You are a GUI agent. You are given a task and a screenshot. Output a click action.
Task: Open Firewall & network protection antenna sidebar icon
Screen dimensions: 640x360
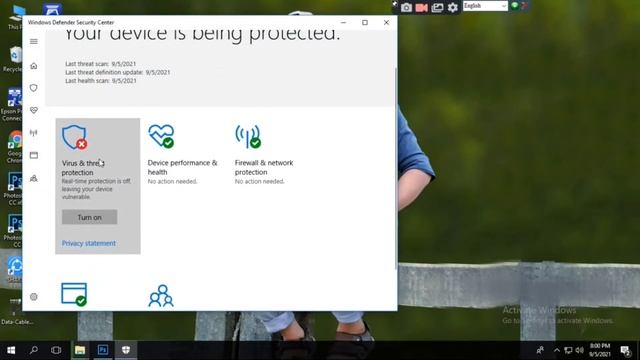click(34, 133)
